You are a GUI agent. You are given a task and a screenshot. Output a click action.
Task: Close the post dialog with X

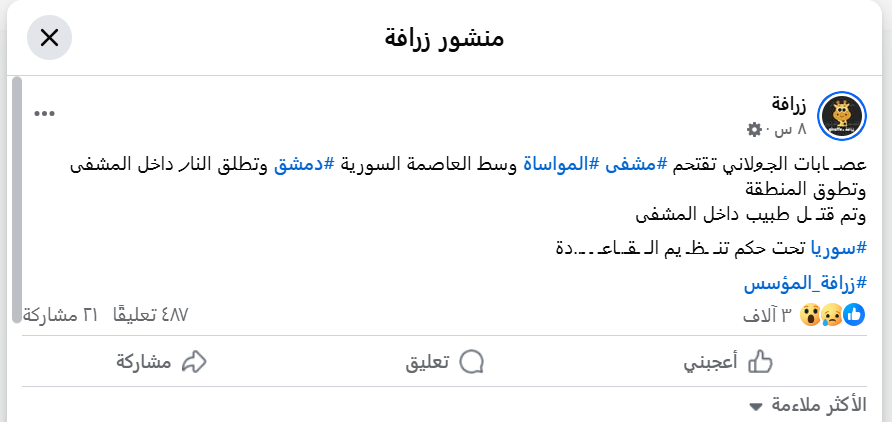tap(49, 39)
